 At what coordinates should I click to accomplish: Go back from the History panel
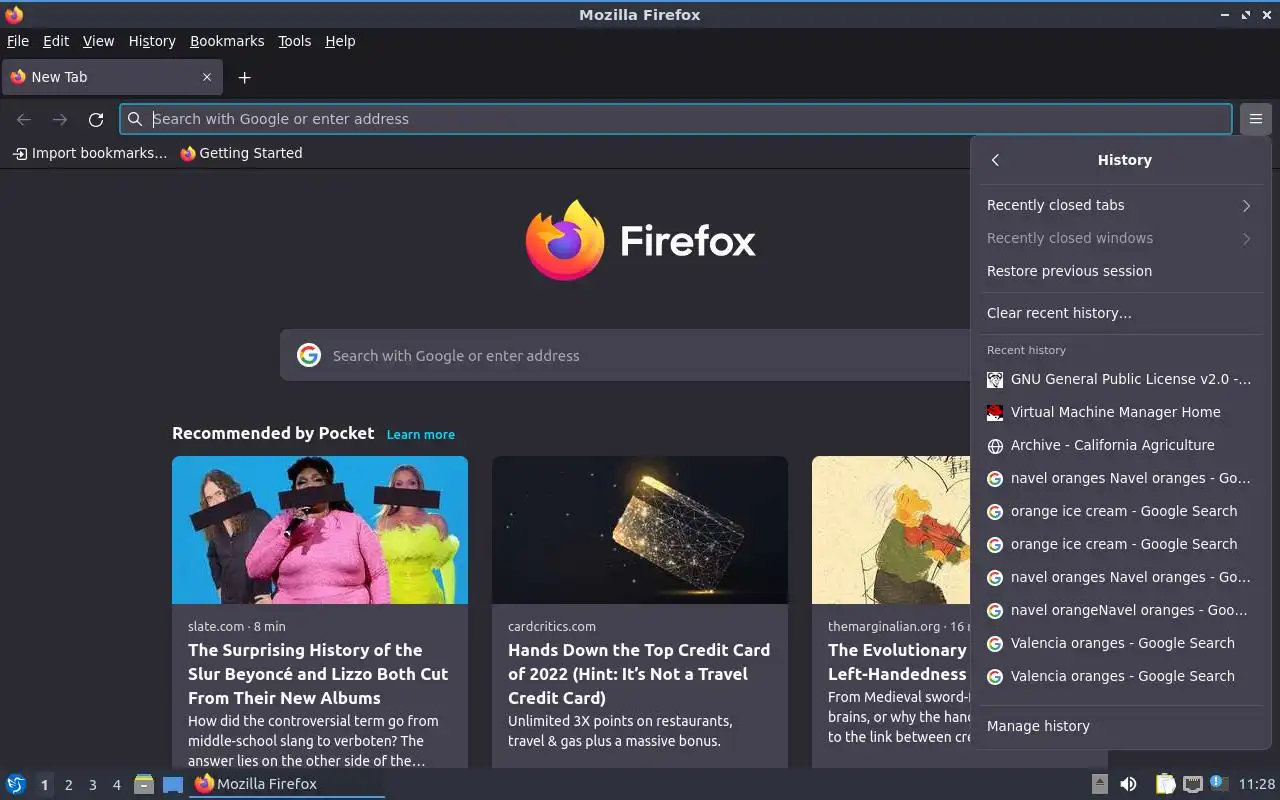coord(995,160)
